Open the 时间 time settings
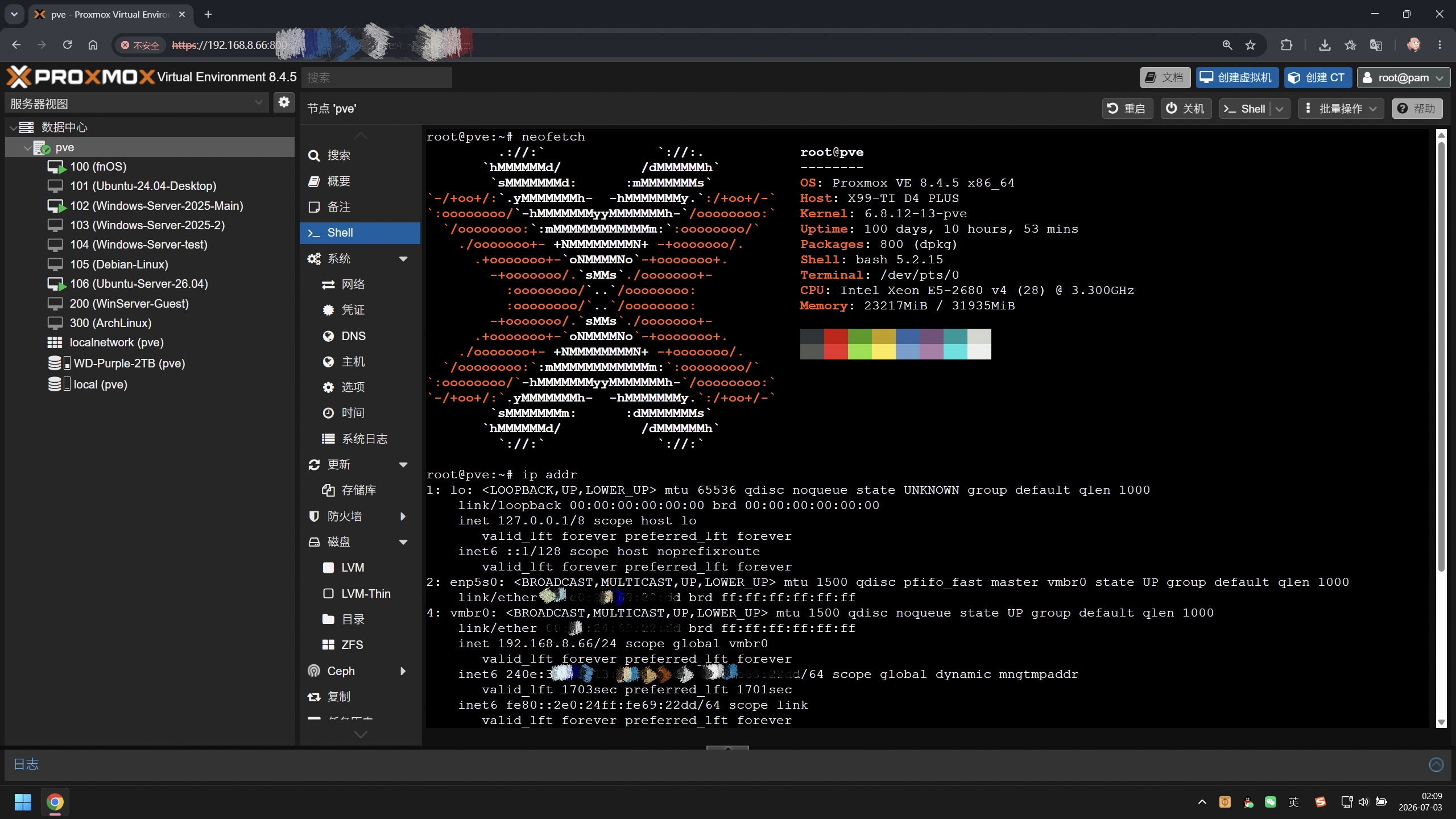The width and height of the screenshot is (1456, 819). [359, 413]
